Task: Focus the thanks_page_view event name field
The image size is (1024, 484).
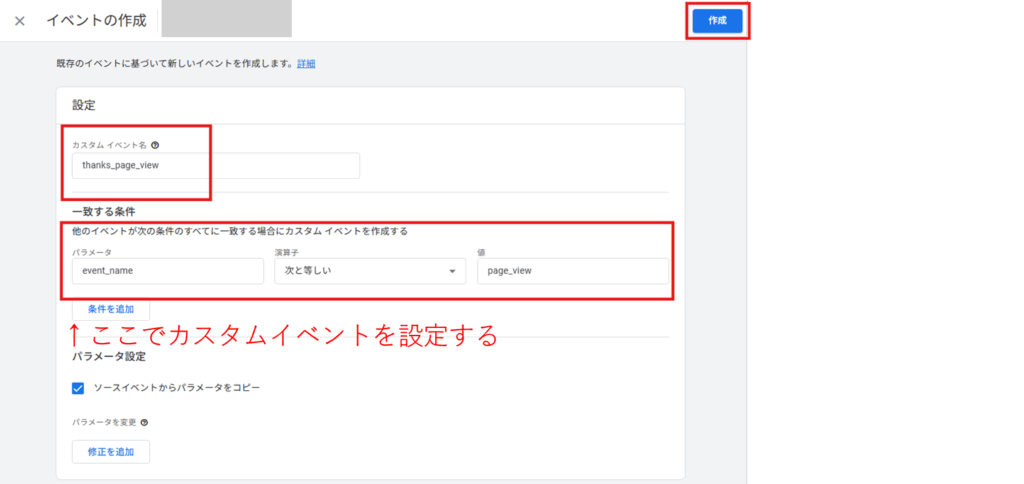Action: tap(216, 166)
